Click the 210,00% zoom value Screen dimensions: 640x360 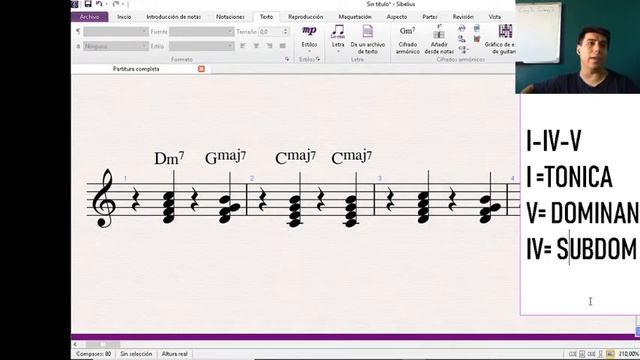[629, 354]
